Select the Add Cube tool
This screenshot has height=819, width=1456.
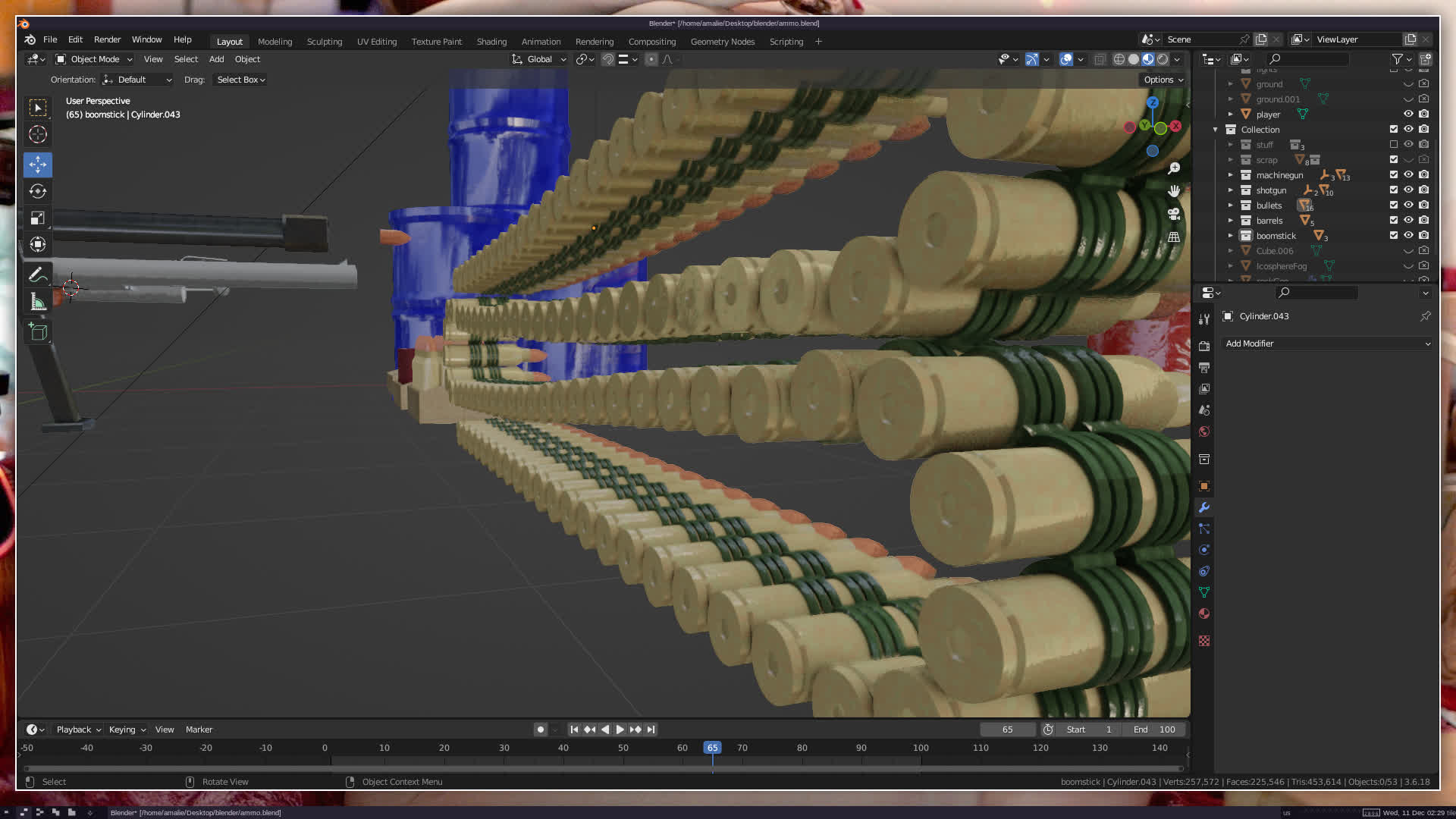[x=37, y=331]
